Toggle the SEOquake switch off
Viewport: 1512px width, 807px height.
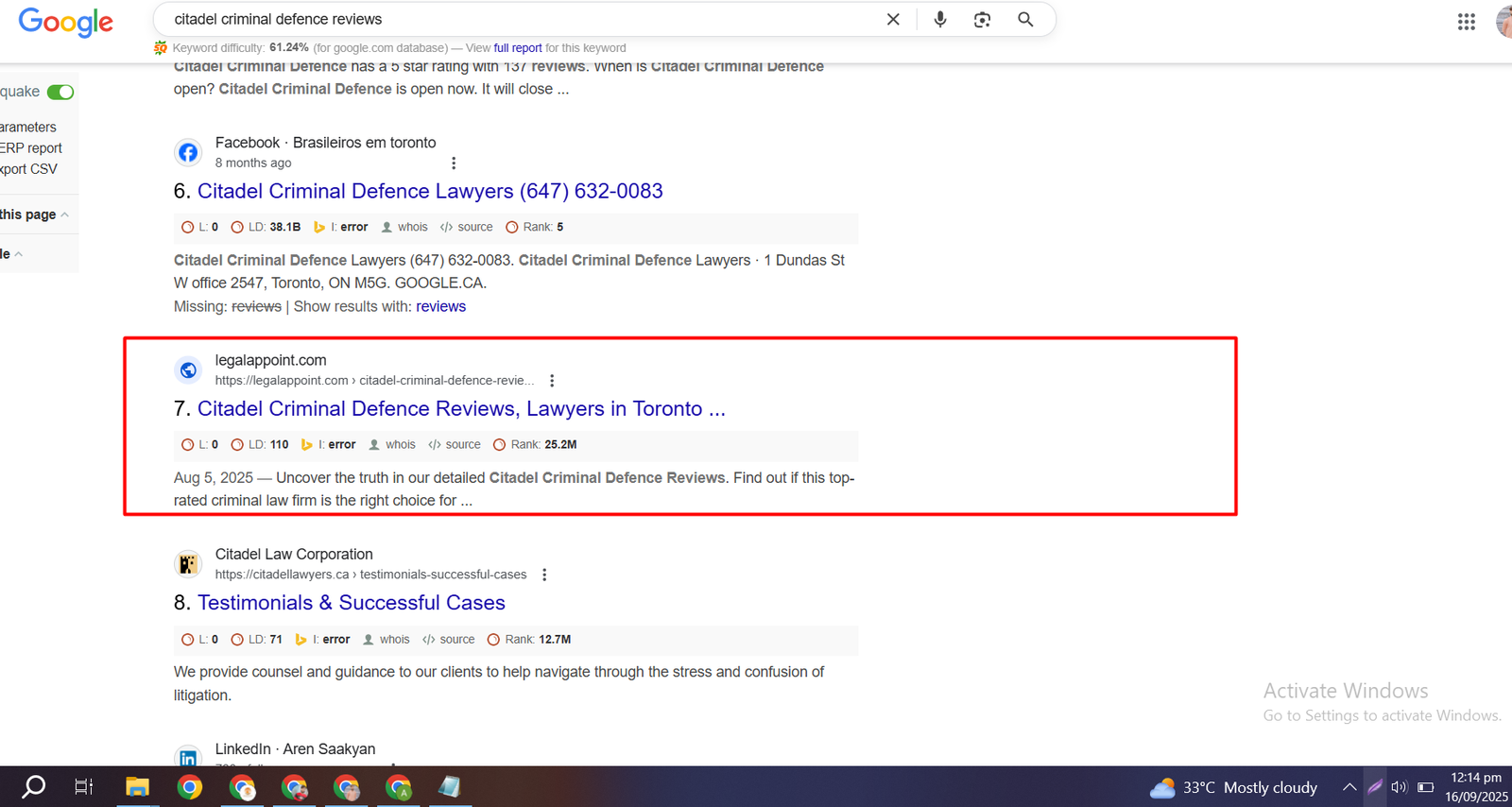(60, 92)
